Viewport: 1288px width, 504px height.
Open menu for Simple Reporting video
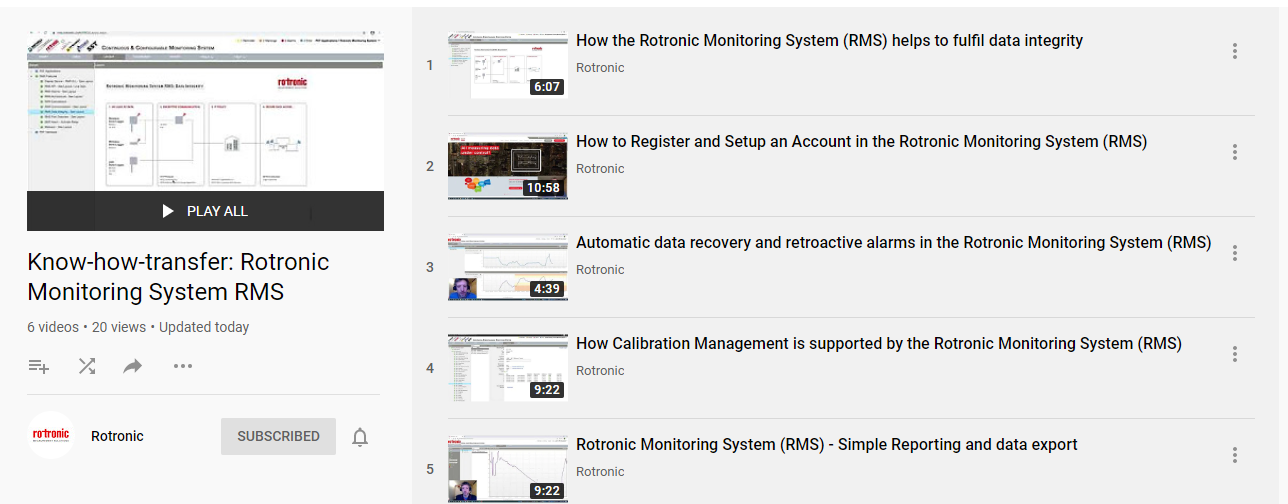(1235, 455)
